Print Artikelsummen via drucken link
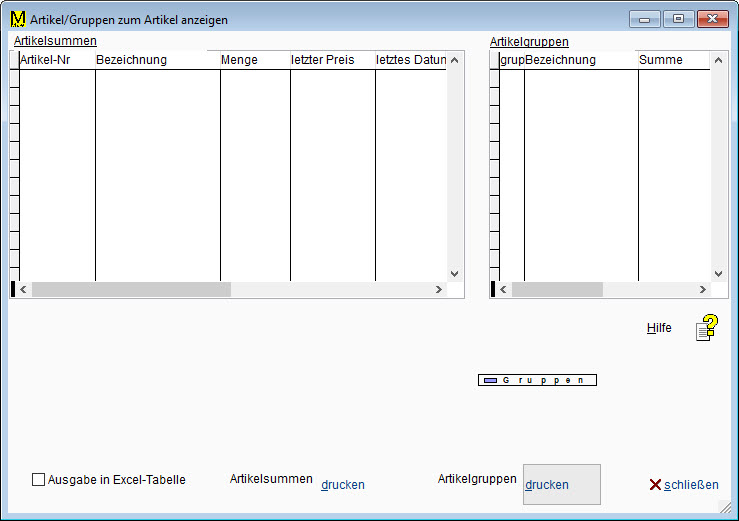The image size is (739, 521). tap(342, 485)
